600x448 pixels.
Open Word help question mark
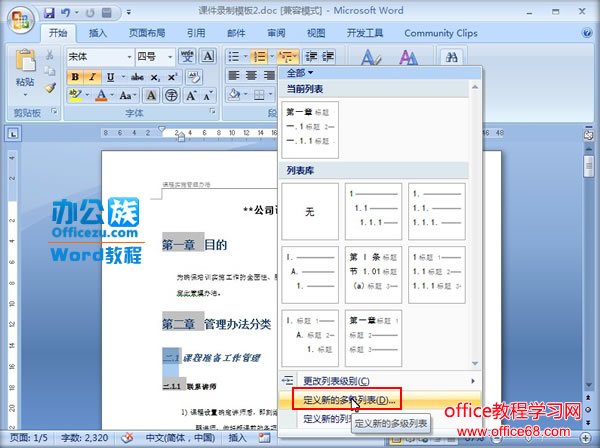(x=587, y=33)
